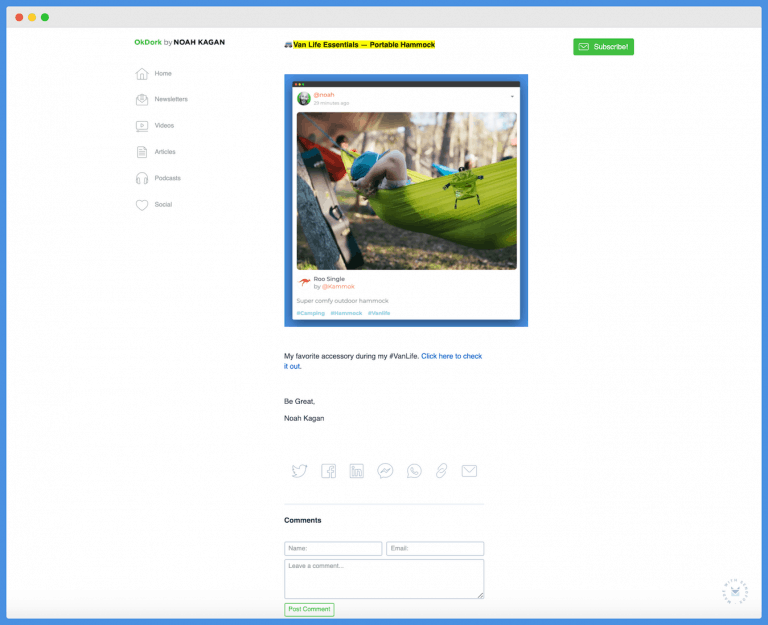Click the Home house icon in sidebar
This screenshot has height=625, width=768.
(142, 73)
